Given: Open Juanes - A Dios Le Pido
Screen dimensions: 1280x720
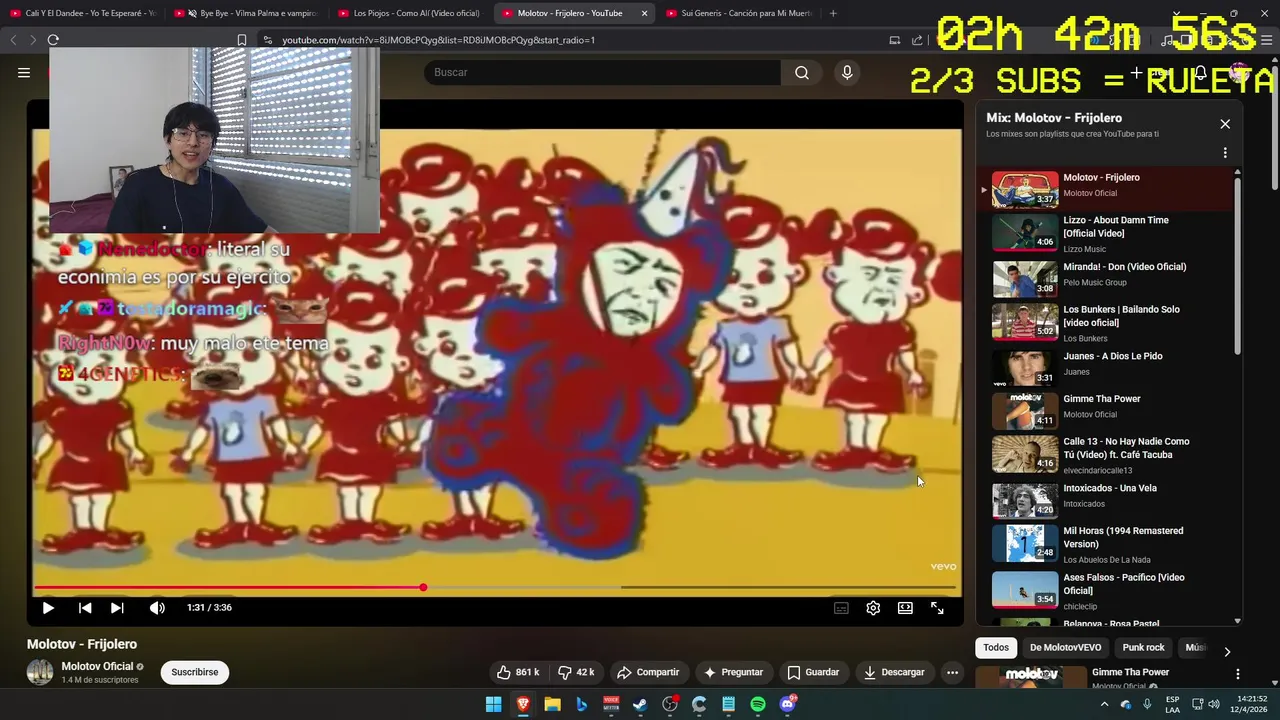Looking at the screenshot, I should coord(1105,367).
